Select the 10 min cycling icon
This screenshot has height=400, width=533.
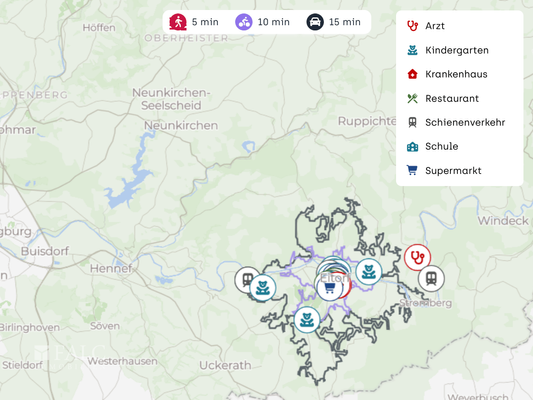[x=244, y=22]
